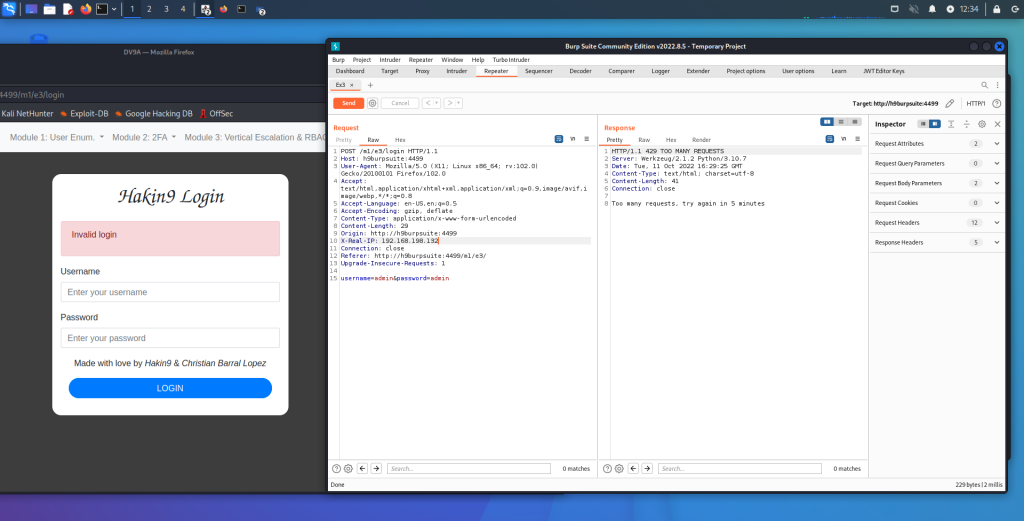Open the JWT Editor Keys tab

point(884,71)
